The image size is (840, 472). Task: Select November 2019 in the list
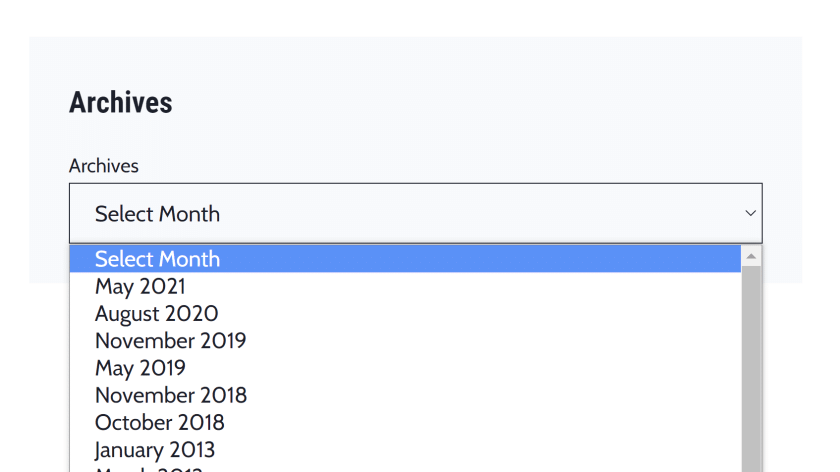point(170,341)
